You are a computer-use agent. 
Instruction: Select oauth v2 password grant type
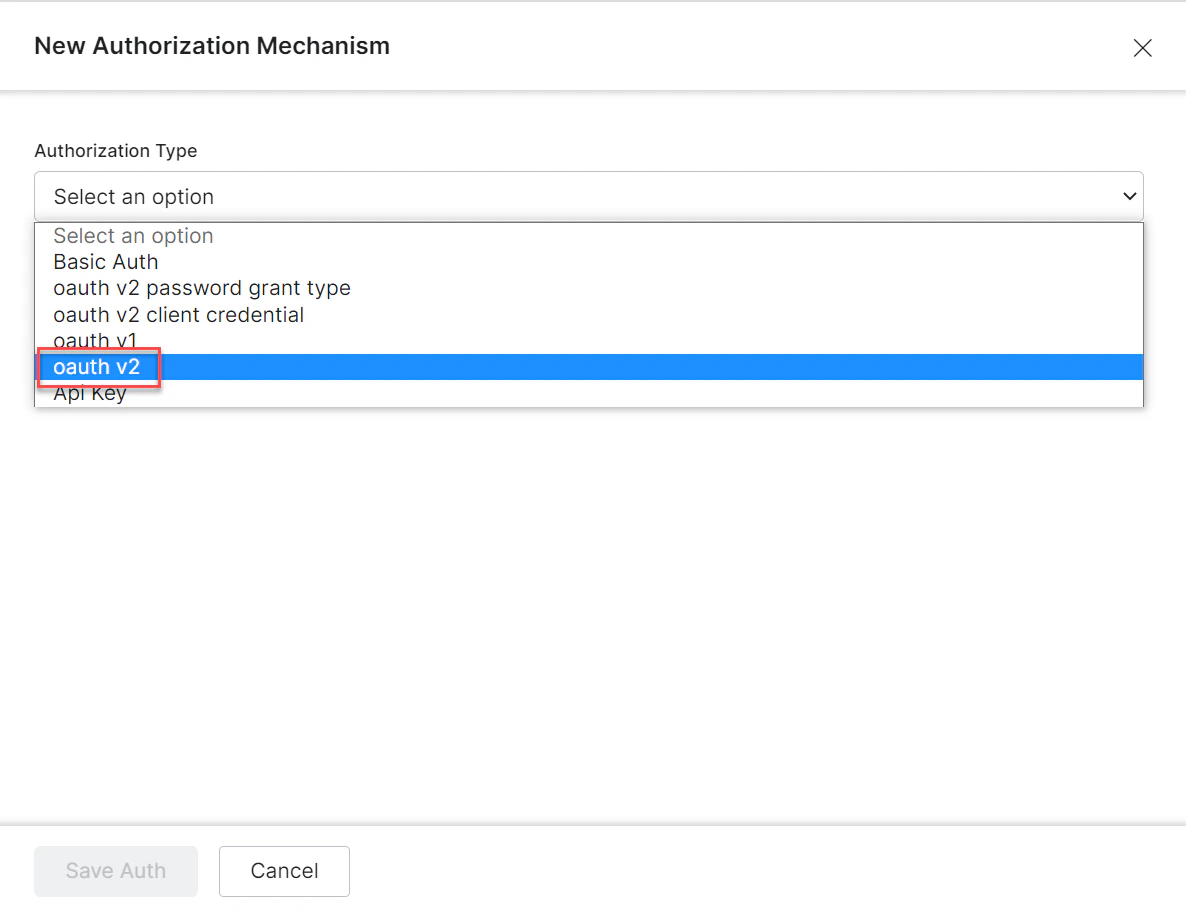[201, 288]
